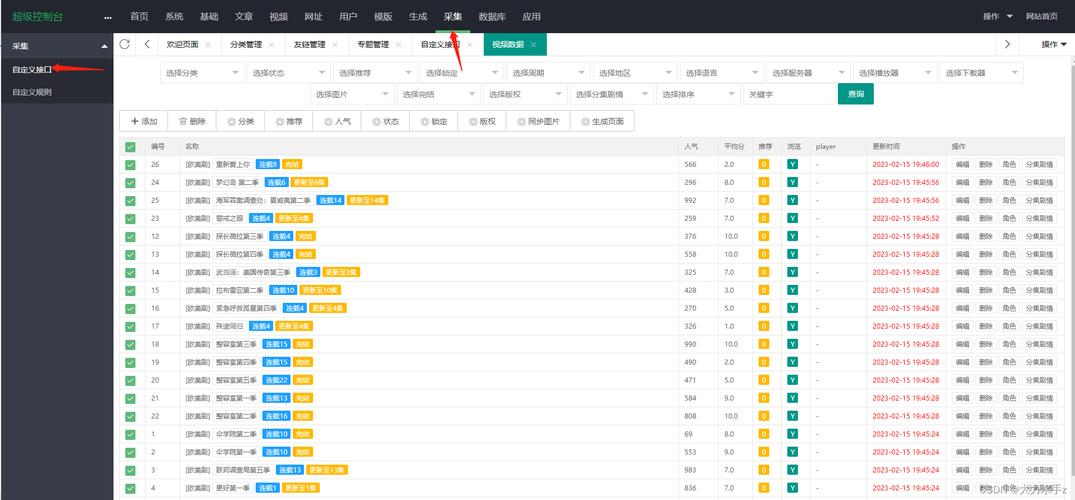Click the 版权 gear toolbar button

[x=483, y=121]
